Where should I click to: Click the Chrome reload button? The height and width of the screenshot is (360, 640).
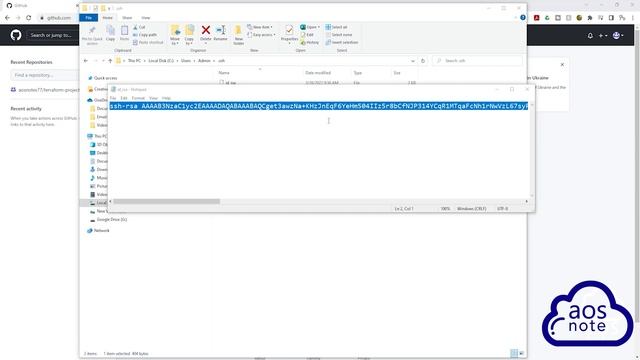pyautogui.click(x=29, y=18)
